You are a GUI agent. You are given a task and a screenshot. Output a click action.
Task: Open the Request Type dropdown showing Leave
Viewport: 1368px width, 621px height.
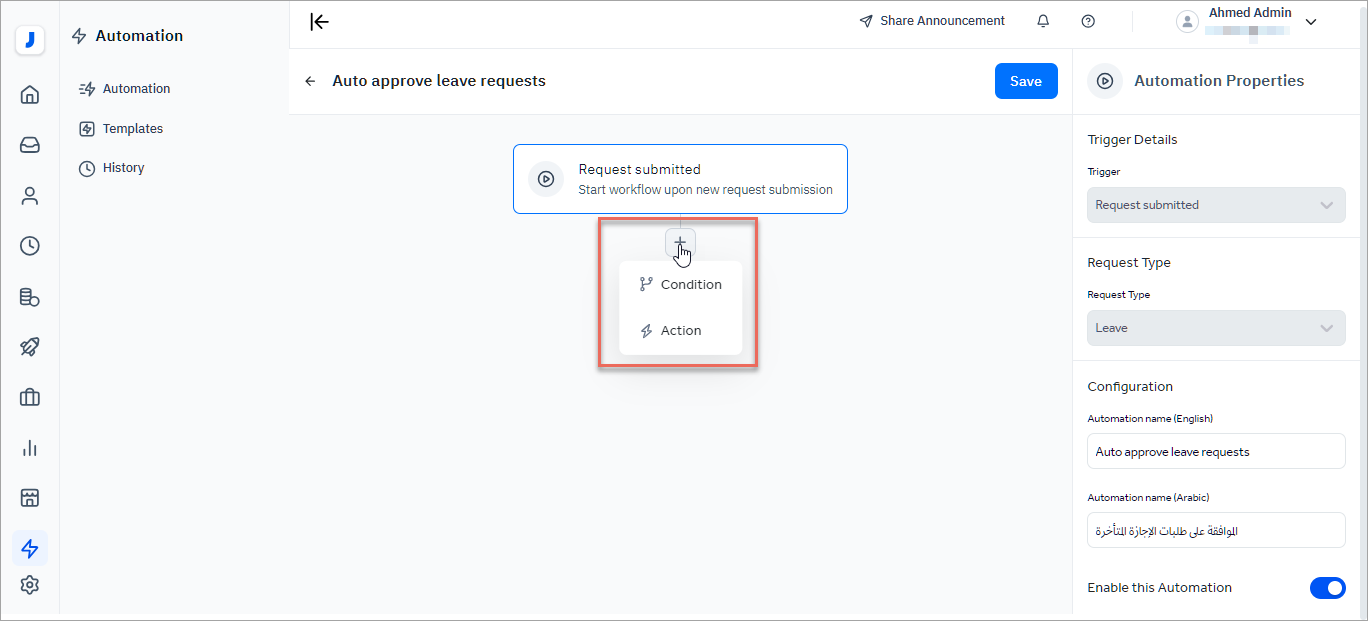click(x=1216, y=328)
